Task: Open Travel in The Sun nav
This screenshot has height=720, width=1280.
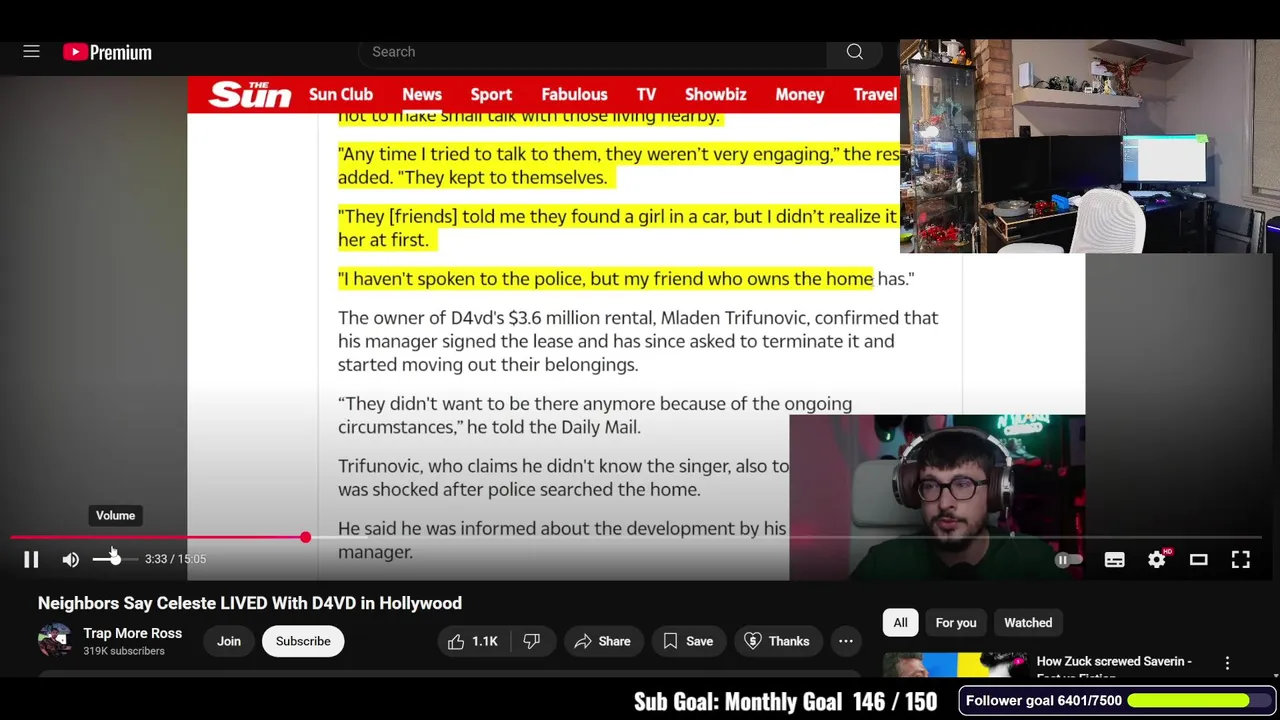Action: tap(876, 94)
